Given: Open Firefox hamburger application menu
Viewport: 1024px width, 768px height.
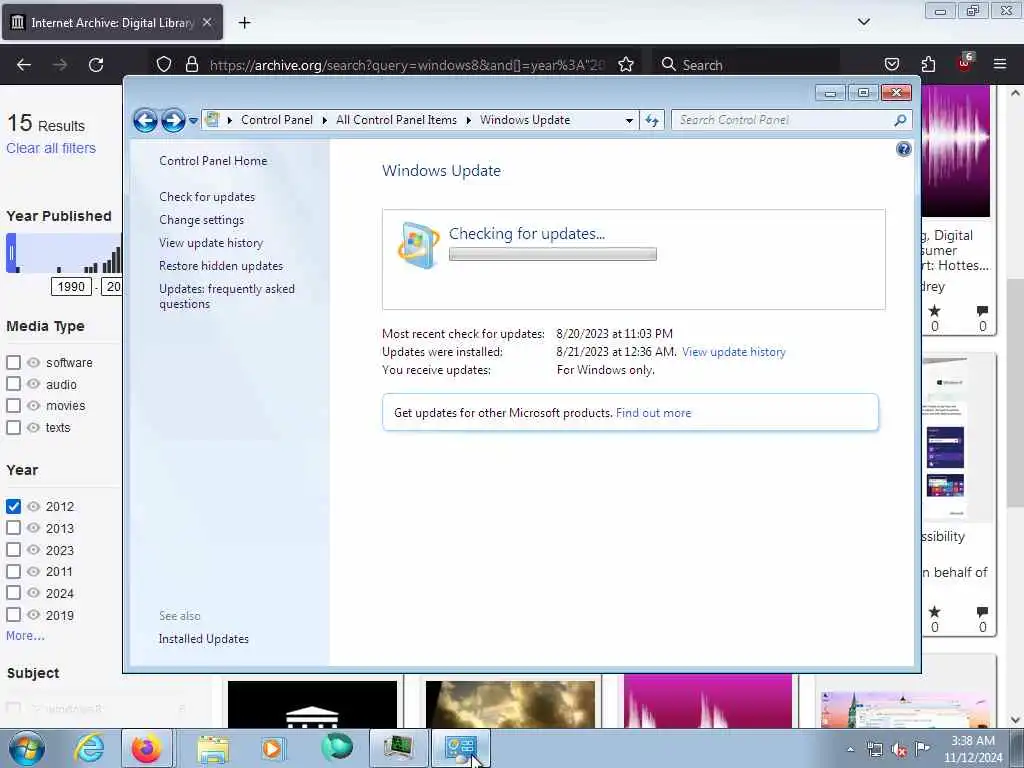Looking at the screenshot, I should tap(1000, 65).
